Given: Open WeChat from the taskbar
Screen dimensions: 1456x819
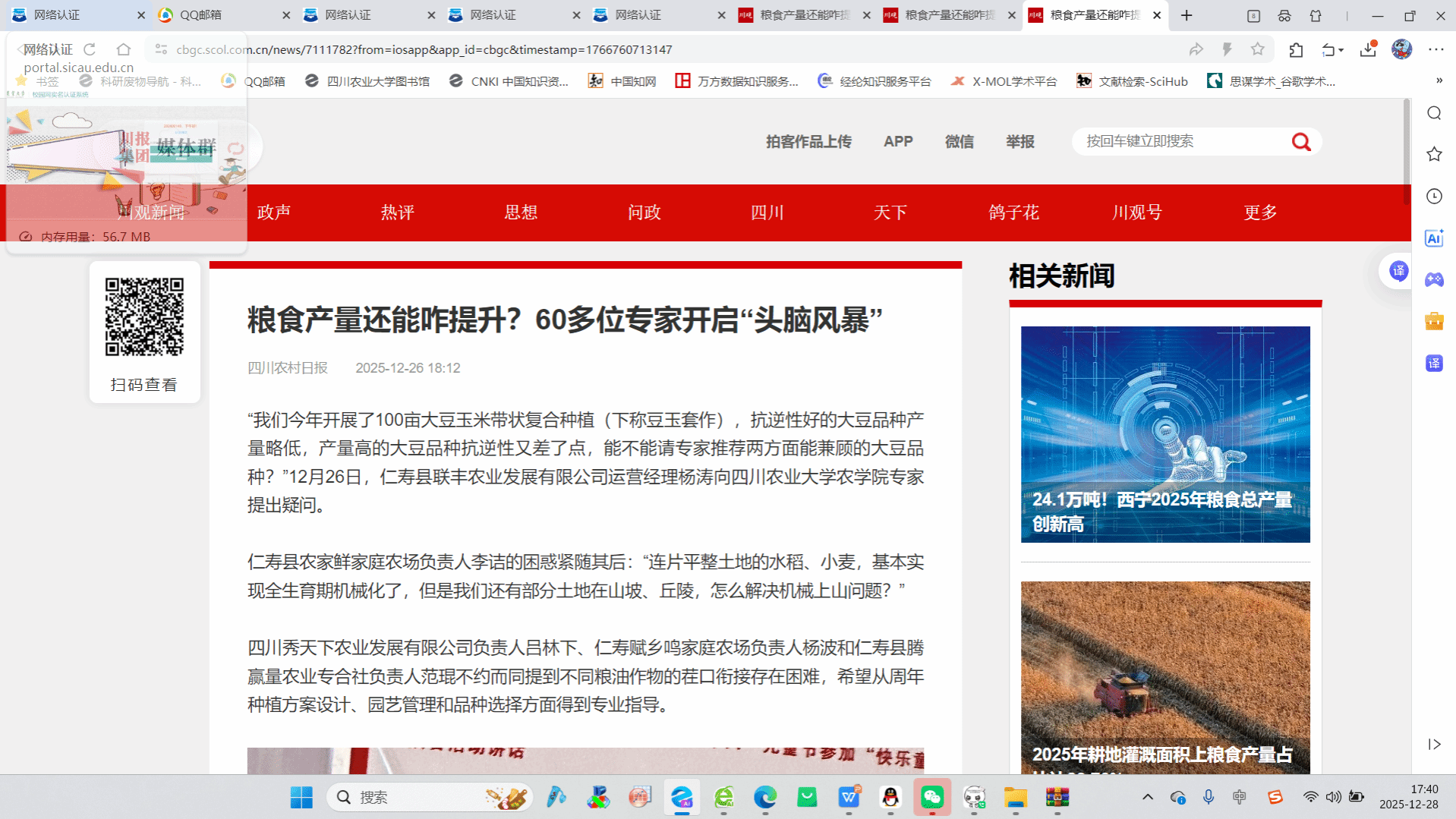Looking at the screenshot, I should point(931,797).
